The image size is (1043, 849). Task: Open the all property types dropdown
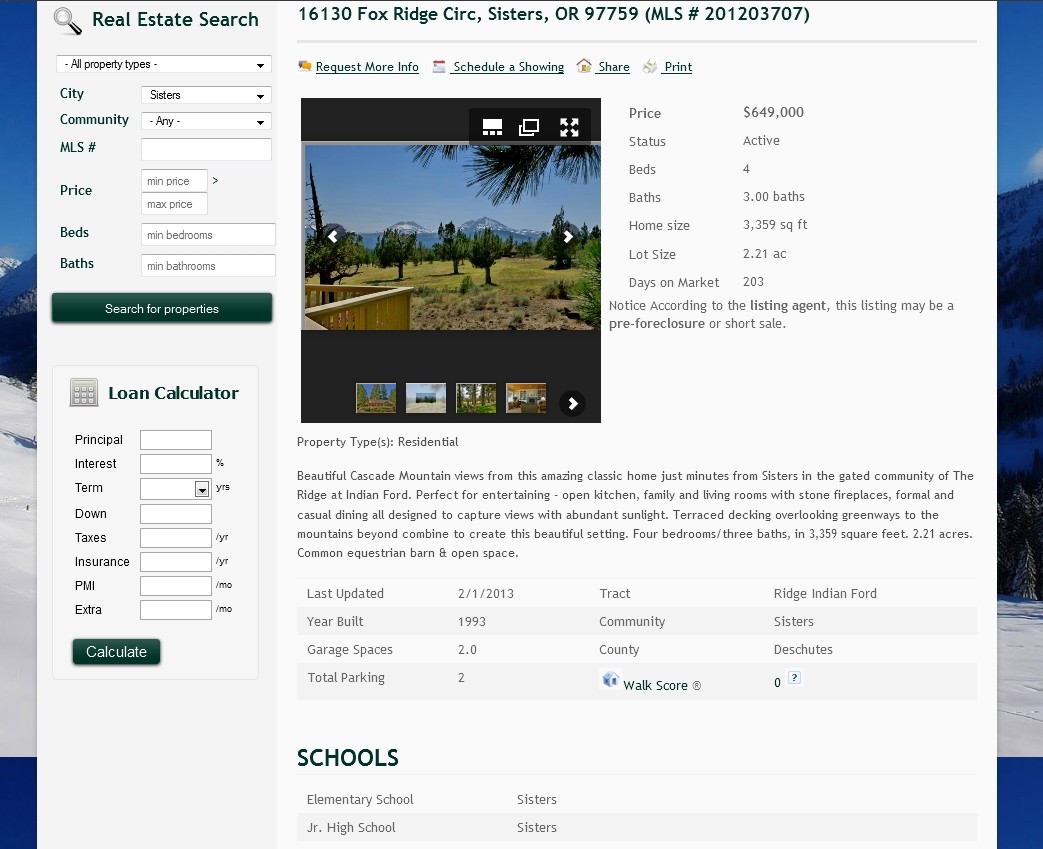[163, 63]
